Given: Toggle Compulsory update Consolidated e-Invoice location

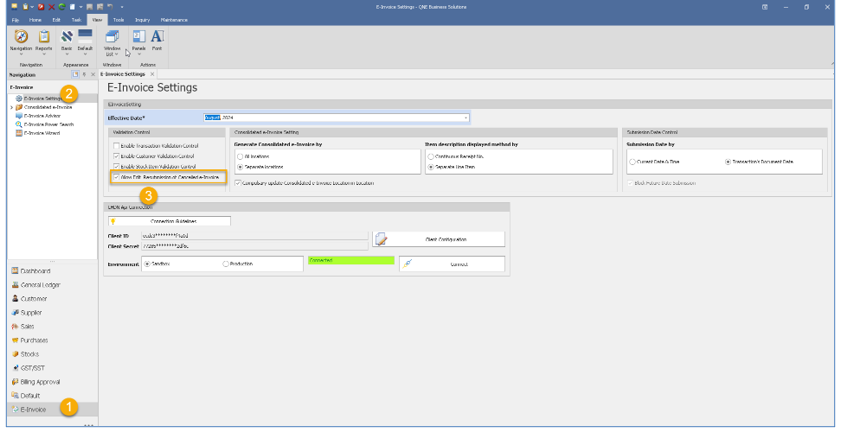Looking at the screenshot, I should pos(238,183).
